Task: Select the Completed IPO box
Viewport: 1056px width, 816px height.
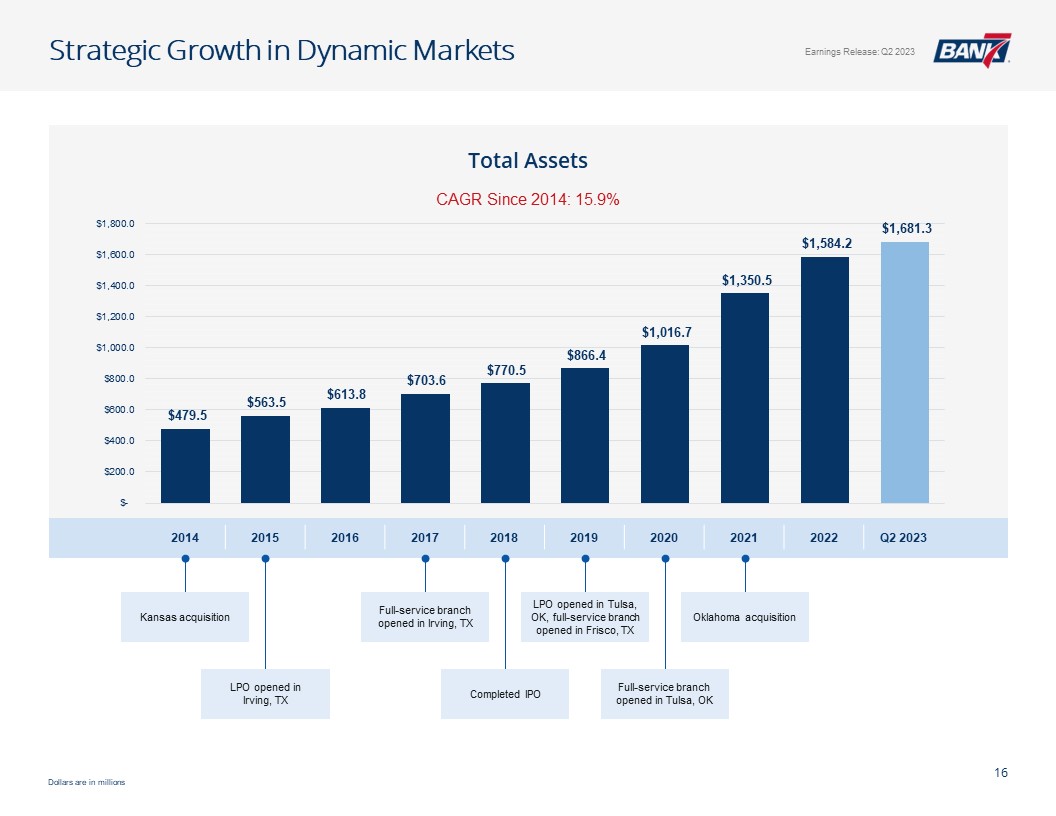Action: (505, 693)
